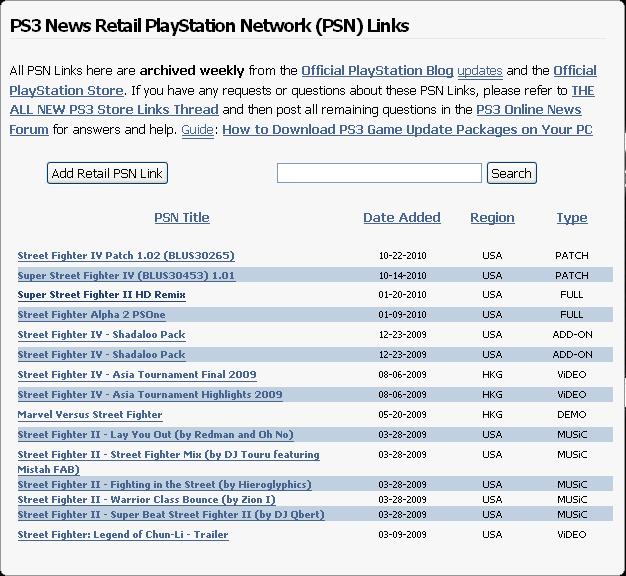Click the date 10-22-2010
Image resolution: width=626 pixels, height=576 pixels.
pos(402,255)
